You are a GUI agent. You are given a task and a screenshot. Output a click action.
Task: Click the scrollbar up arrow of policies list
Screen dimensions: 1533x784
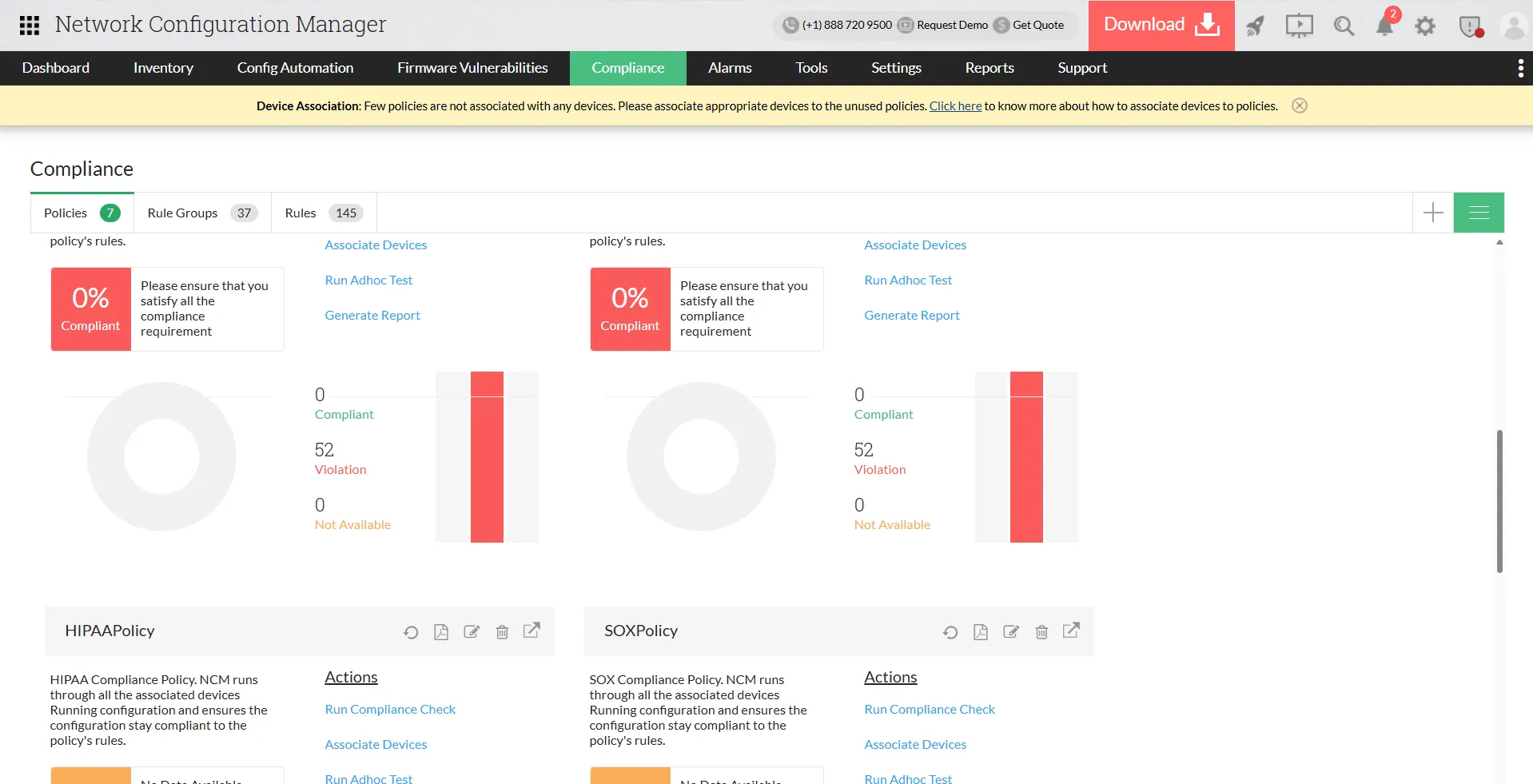[x=1499, y=241]
